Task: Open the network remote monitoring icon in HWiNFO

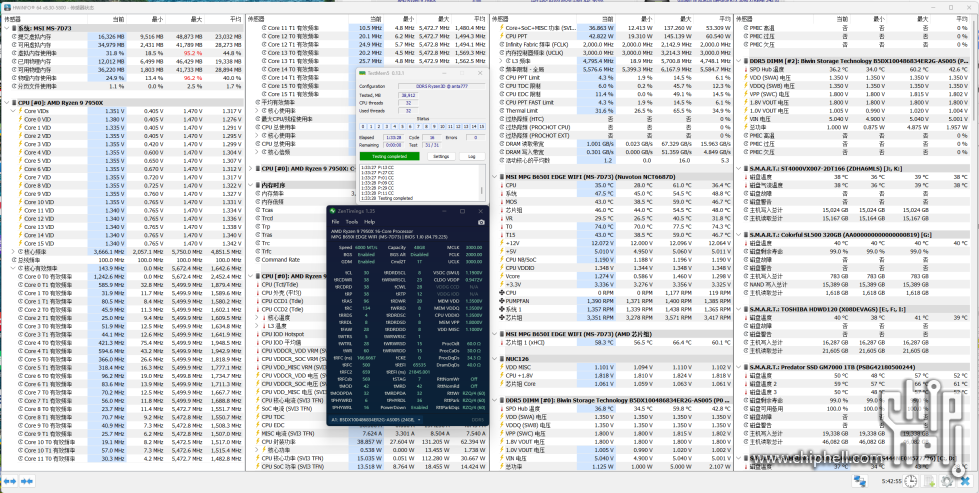Action: click(860, 481)
